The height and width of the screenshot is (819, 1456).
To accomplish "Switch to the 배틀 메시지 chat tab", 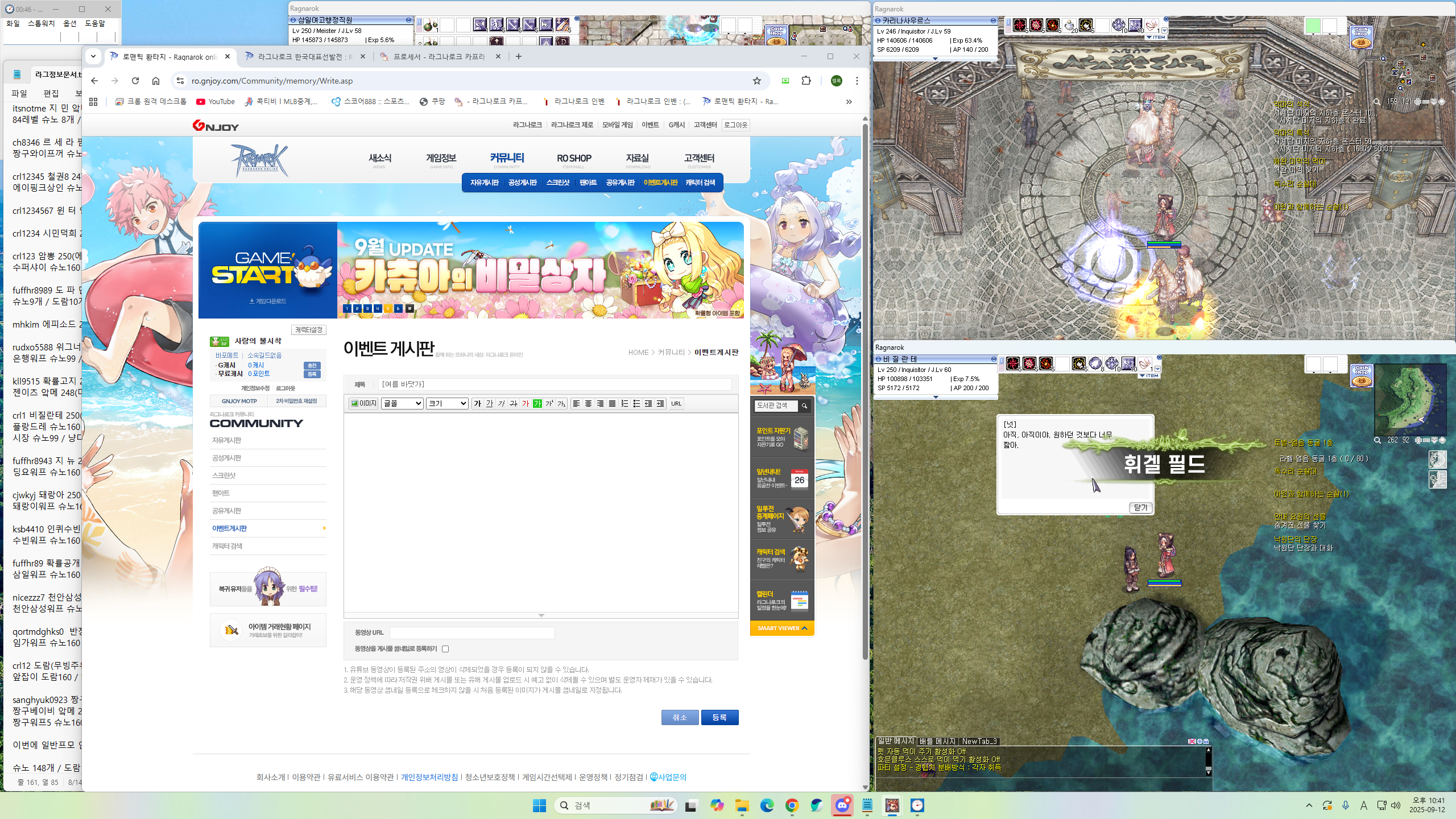I will click(937, 742).
